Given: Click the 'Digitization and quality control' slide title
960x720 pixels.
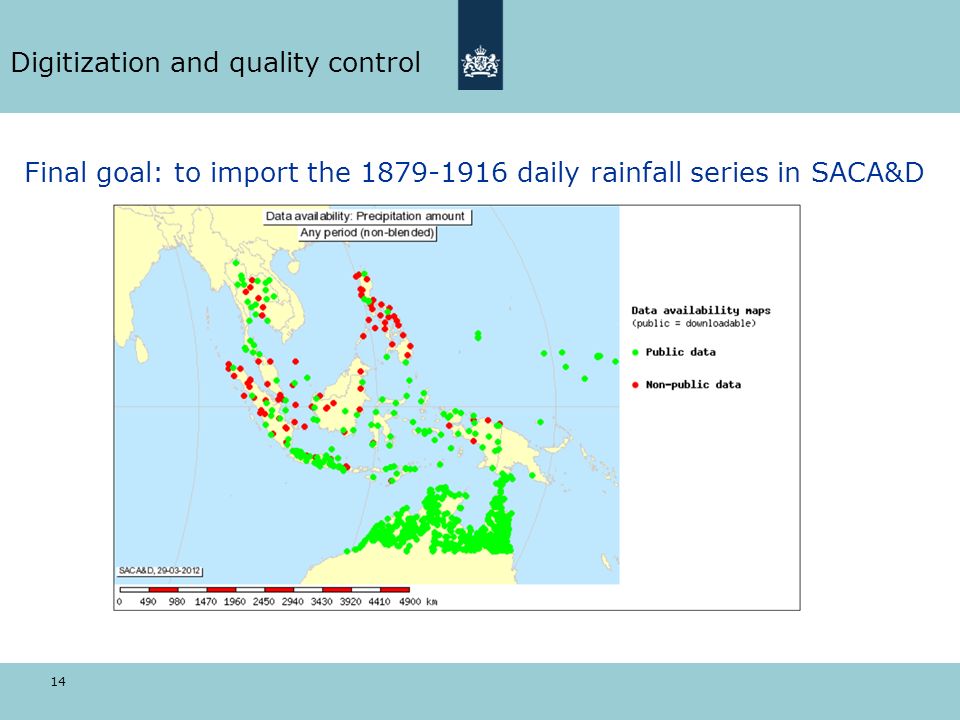Looking at the screenshot, I should 216,63.
